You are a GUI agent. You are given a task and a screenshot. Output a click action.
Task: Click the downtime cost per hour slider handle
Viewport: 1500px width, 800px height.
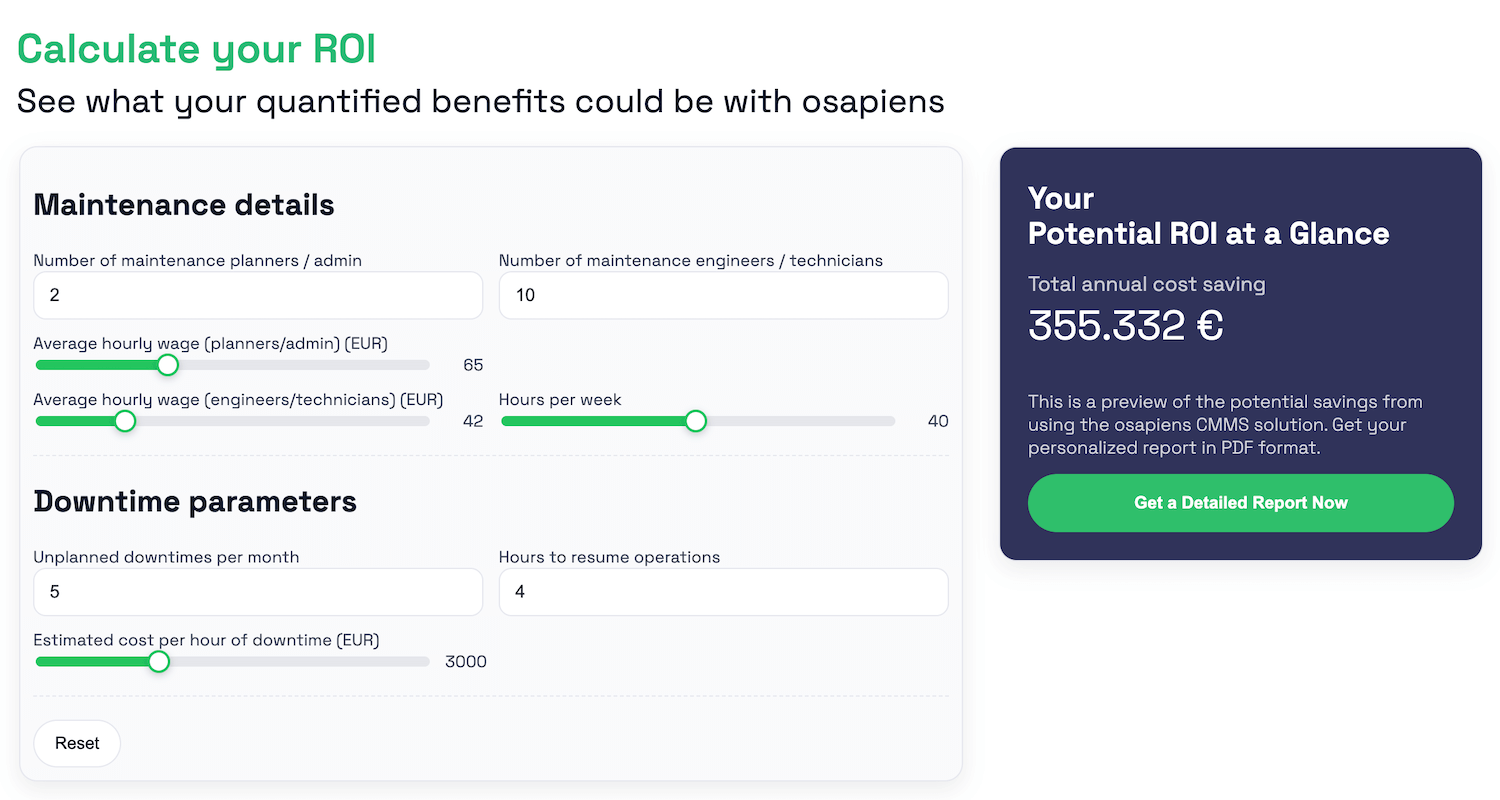click(x=158, y=661)
